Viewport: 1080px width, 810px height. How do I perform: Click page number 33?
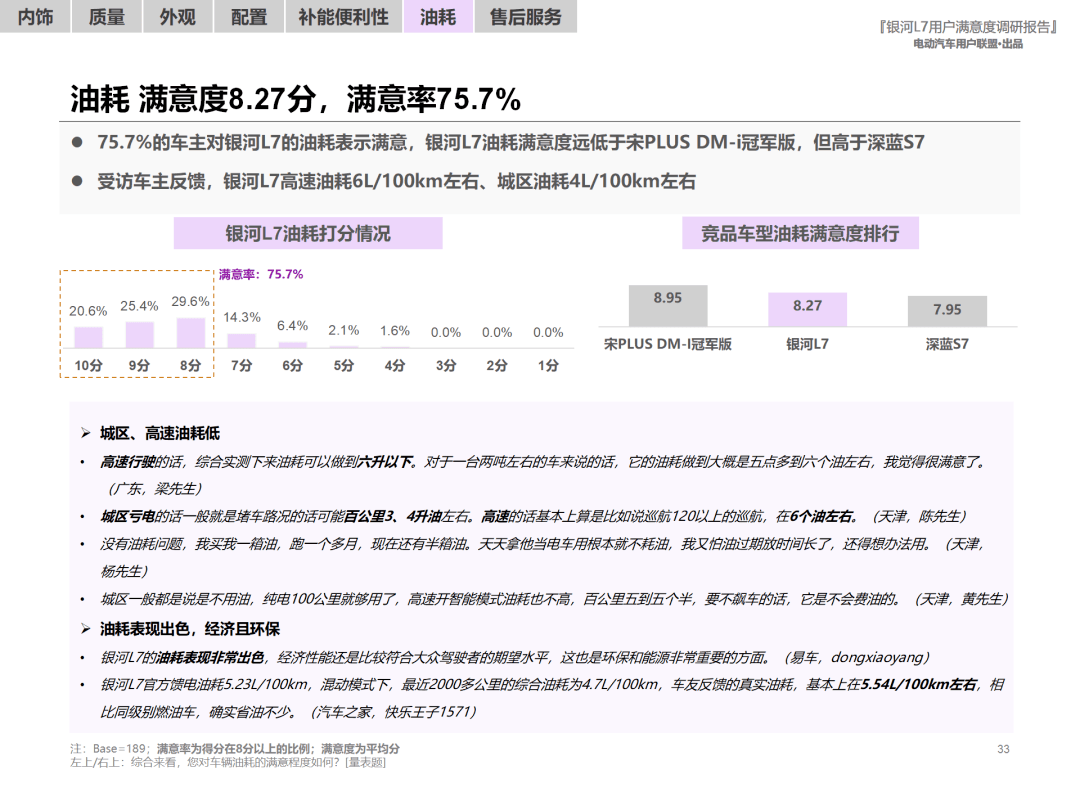coord(1004,749)
